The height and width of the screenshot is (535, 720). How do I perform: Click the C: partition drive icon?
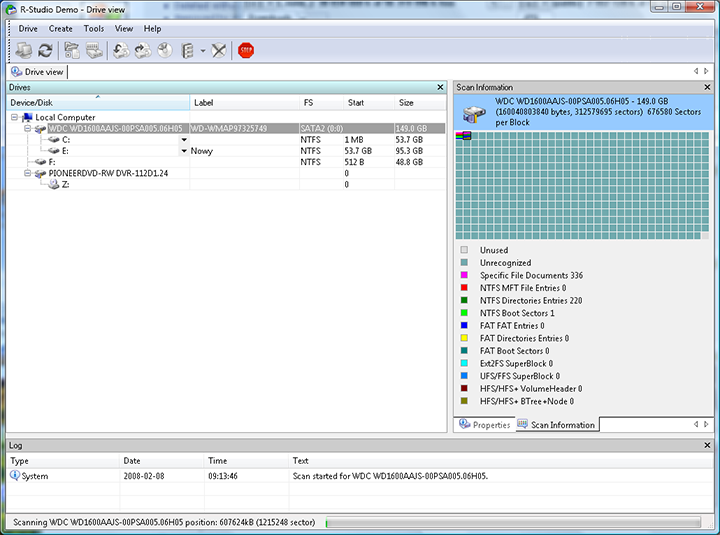(54, 140)
